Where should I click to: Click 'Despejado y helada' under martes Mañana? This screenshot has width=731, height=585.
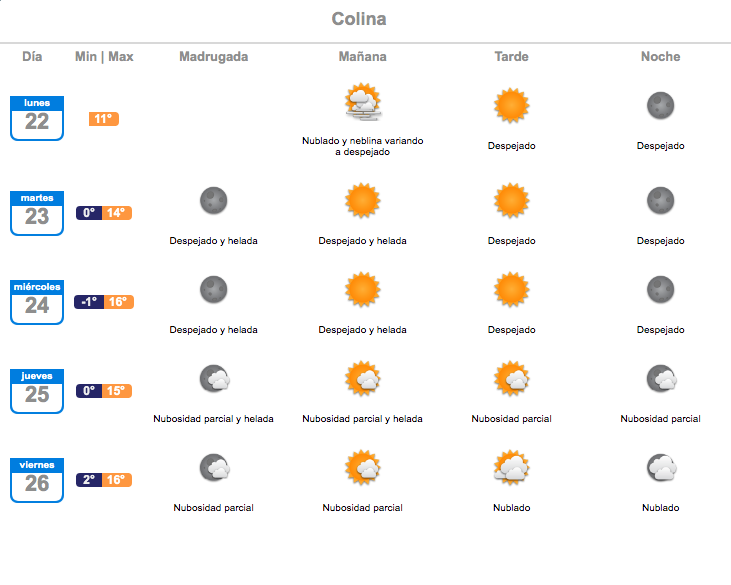click(x=363, y=241)
